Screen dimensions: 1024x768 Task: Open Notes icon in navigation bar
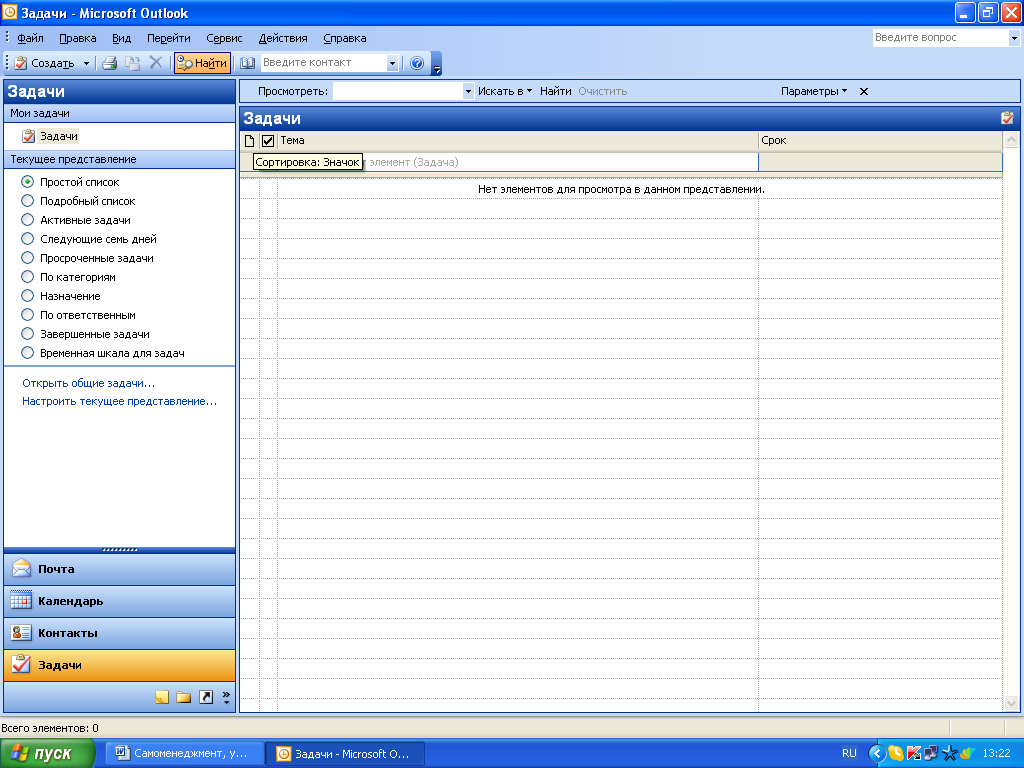click(162, 697)
